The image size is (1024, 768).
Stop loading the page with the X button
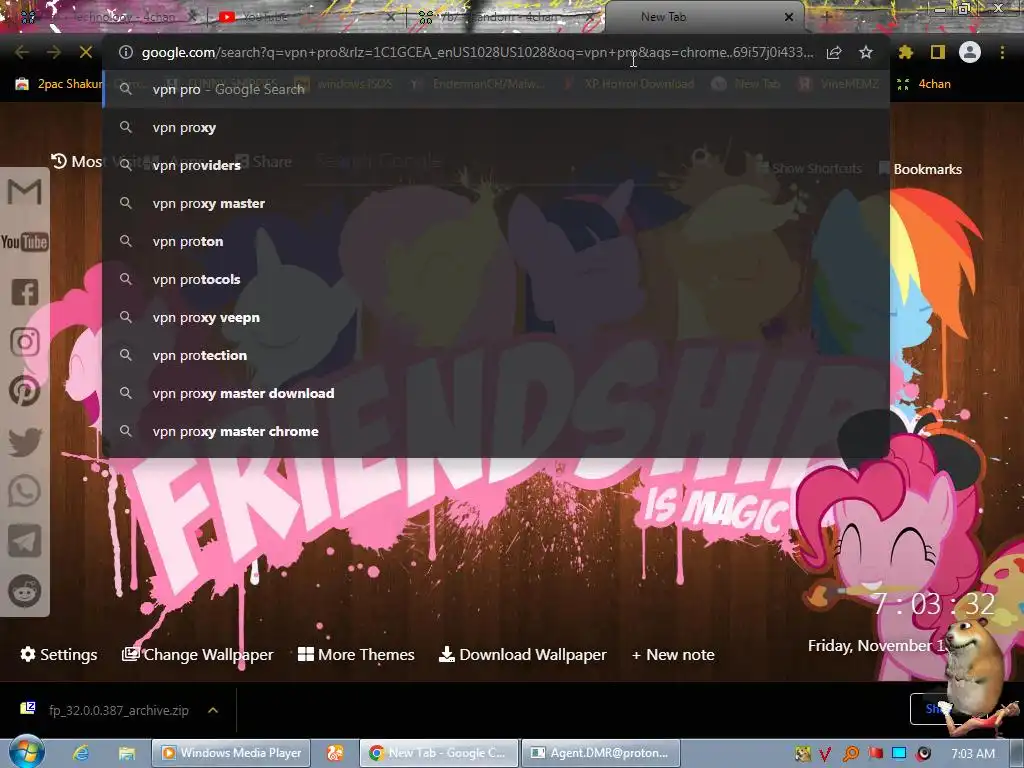pos(86,52)
